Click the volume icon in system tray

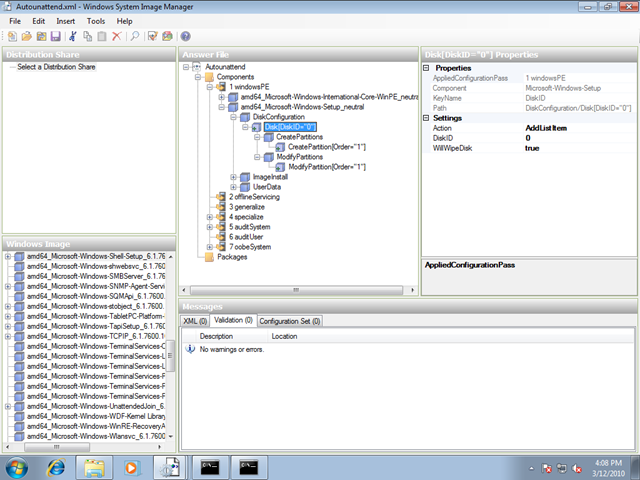click(577, 468)
